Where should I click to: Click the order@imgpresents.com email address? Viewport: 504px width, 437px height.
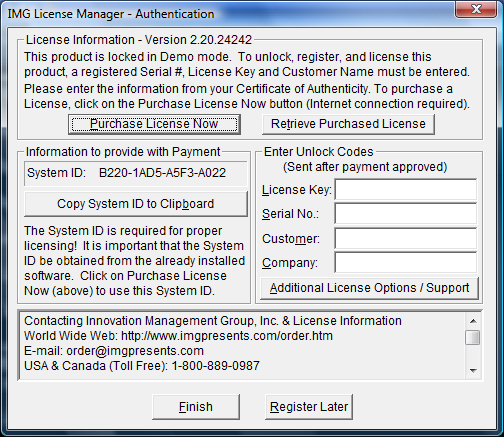click(x=135, y=351)
